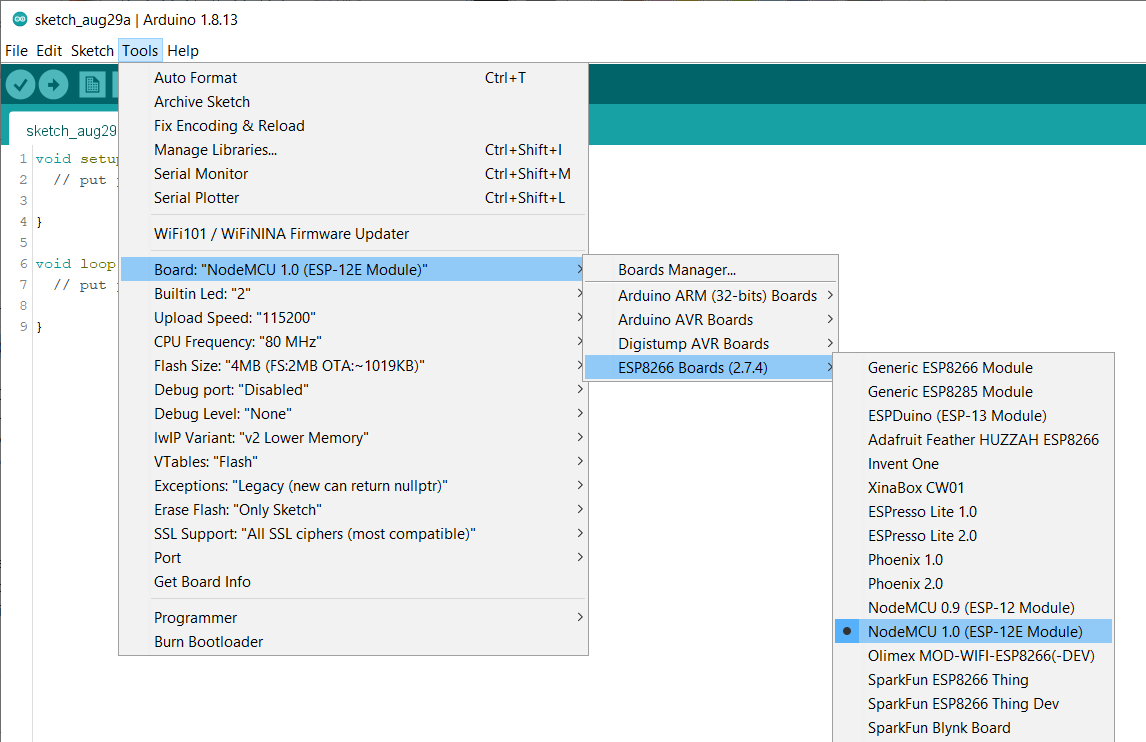
Task: Click the Arduino logo in title bar
Action: [19, 20]
